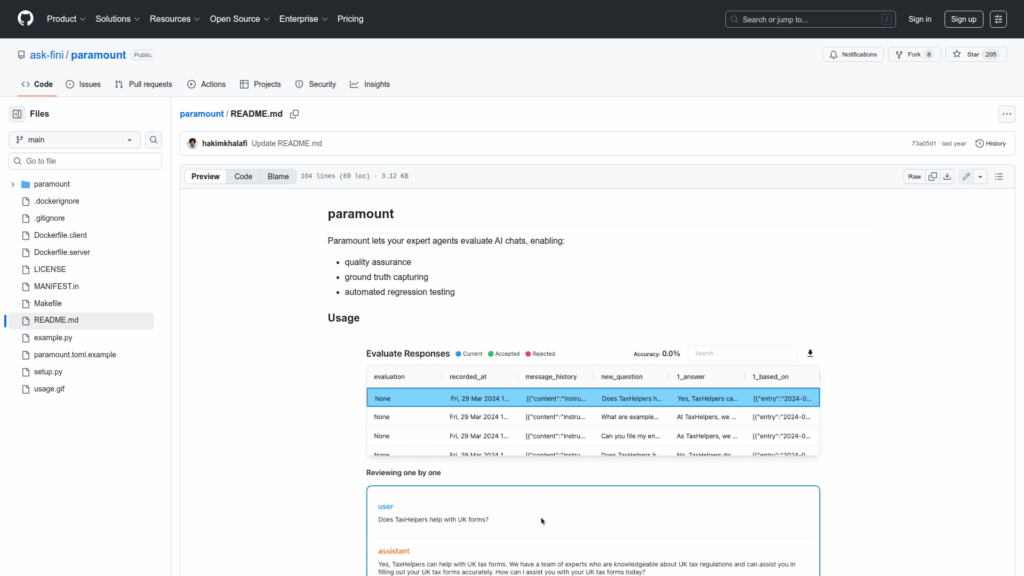Click the GitHub logo icon
The width and height of the screenshot is (1024, 576).
[25, 19]
